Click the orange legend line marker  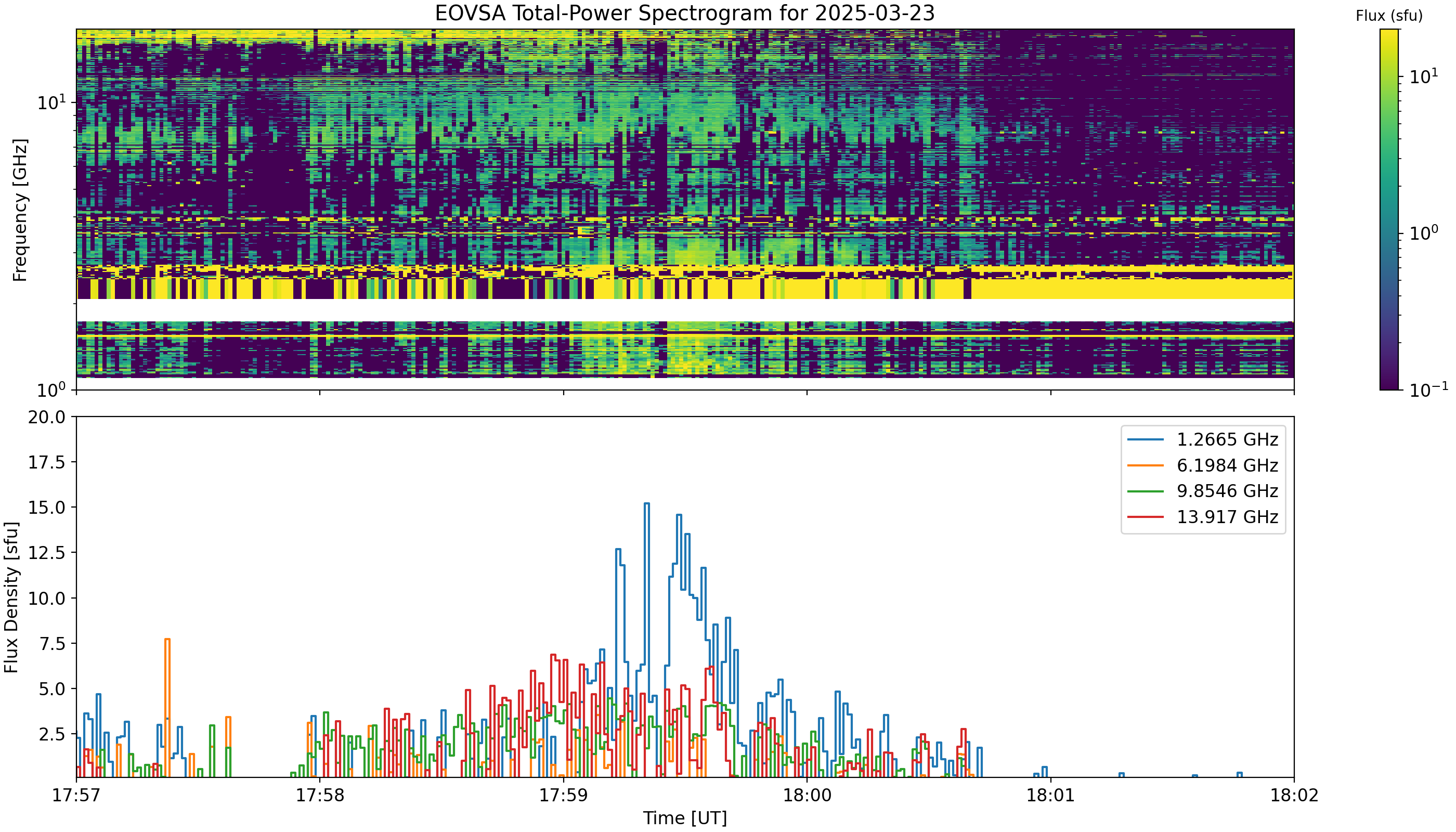(x=1146, y=465)
